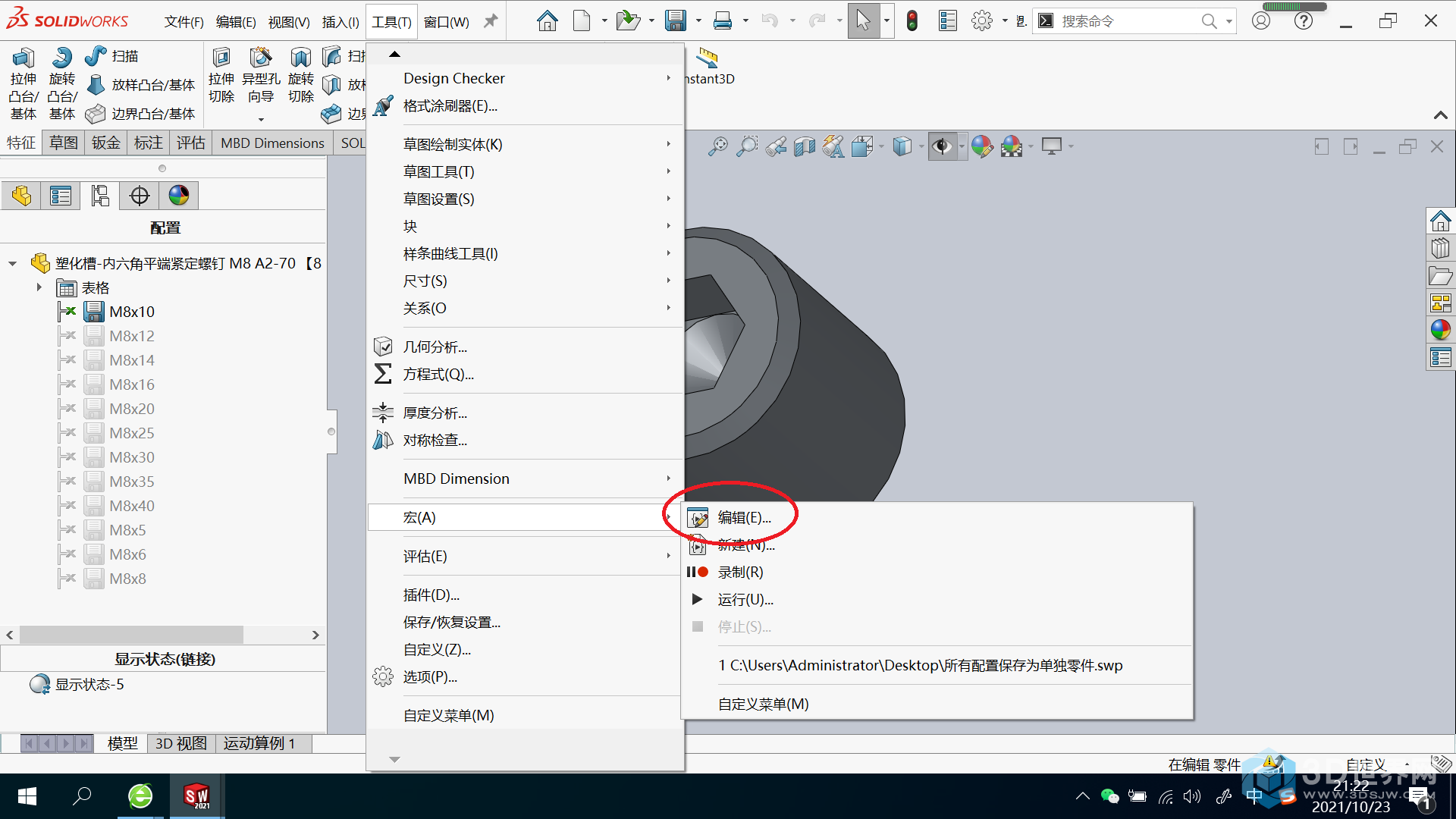Open the 文件(F) menu

coord(184,21)
